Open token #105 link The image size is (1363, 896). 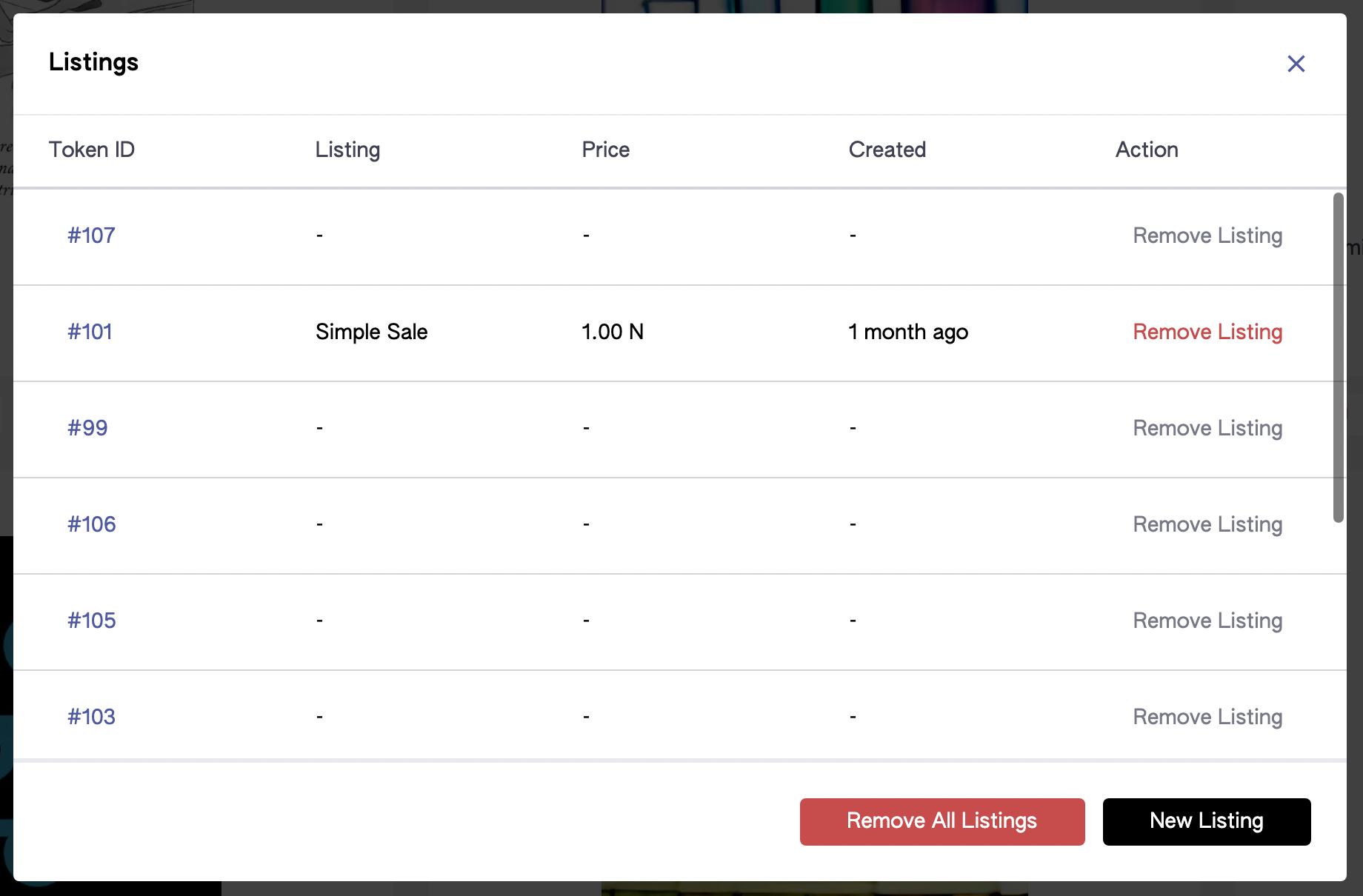click(92, 621)
